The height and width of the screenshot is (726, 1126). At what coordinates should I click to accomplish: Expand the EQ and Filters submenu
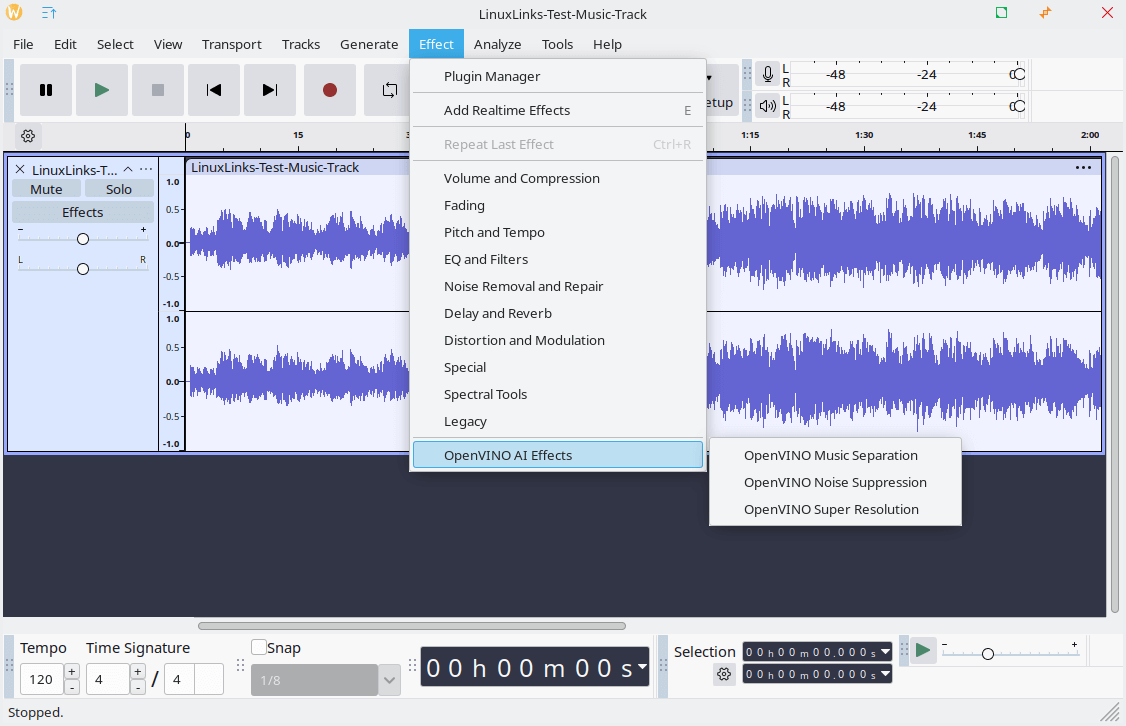(558, 259)
